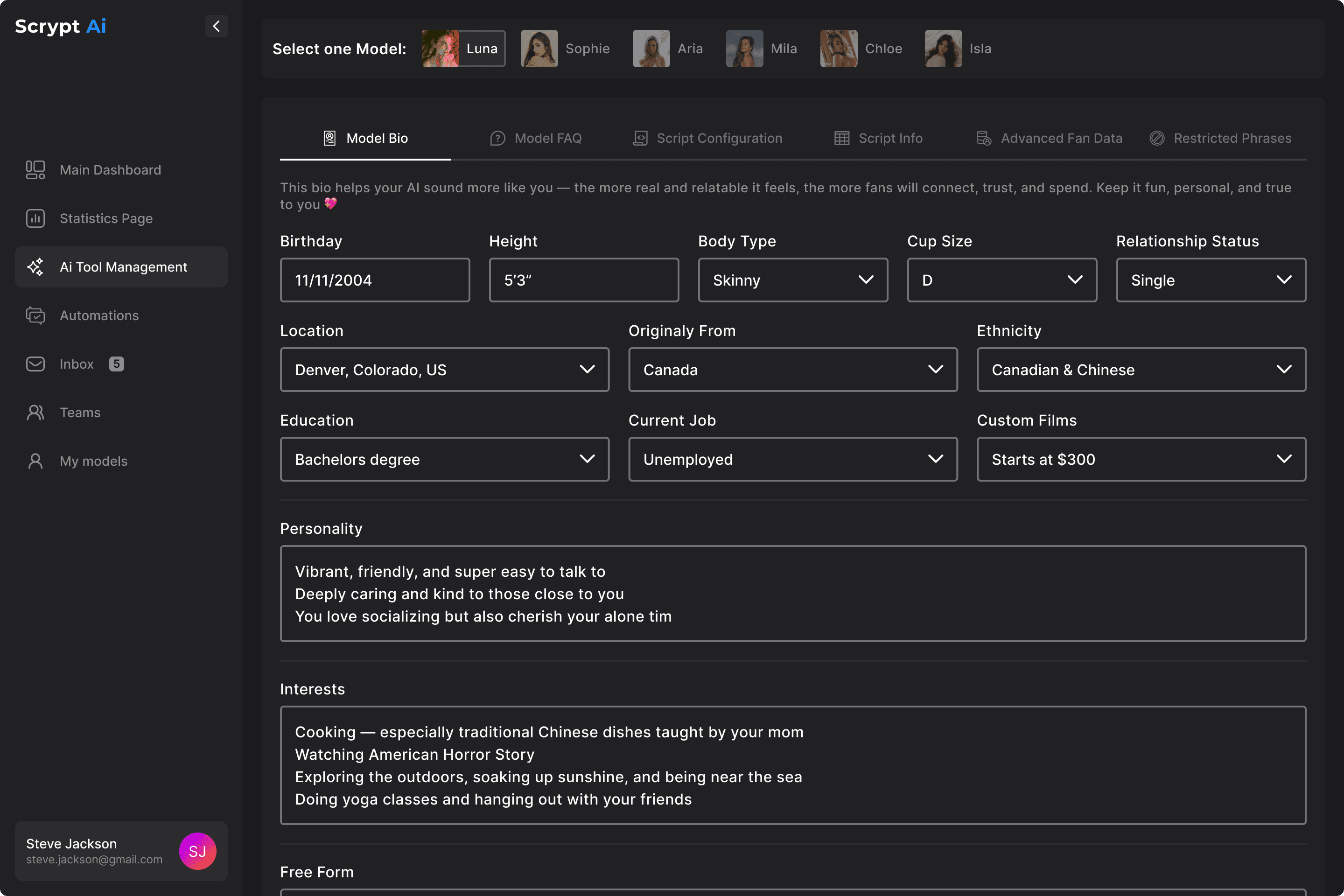Open Ai Tool Management page

click(121, 267)
